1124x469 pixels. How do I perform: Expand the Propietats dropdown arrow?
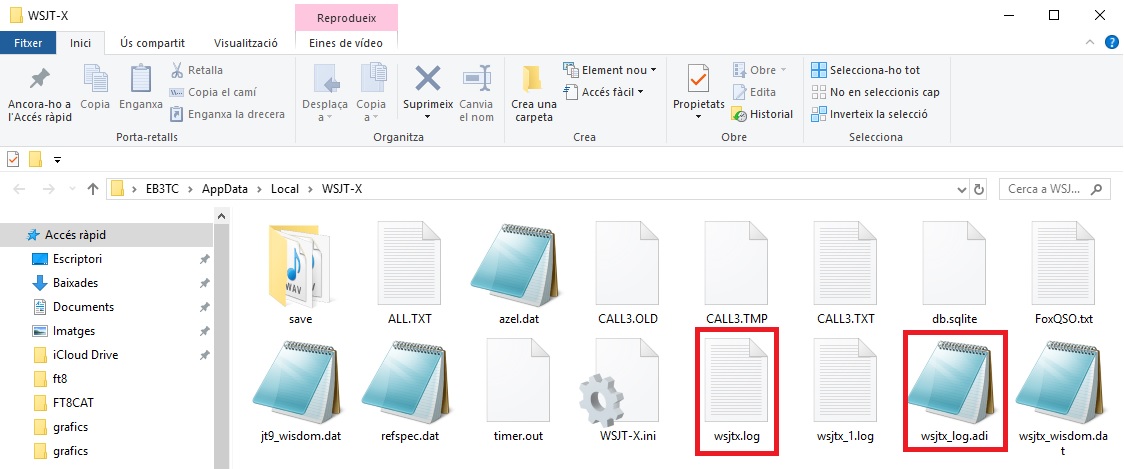[x=698, y=117]
